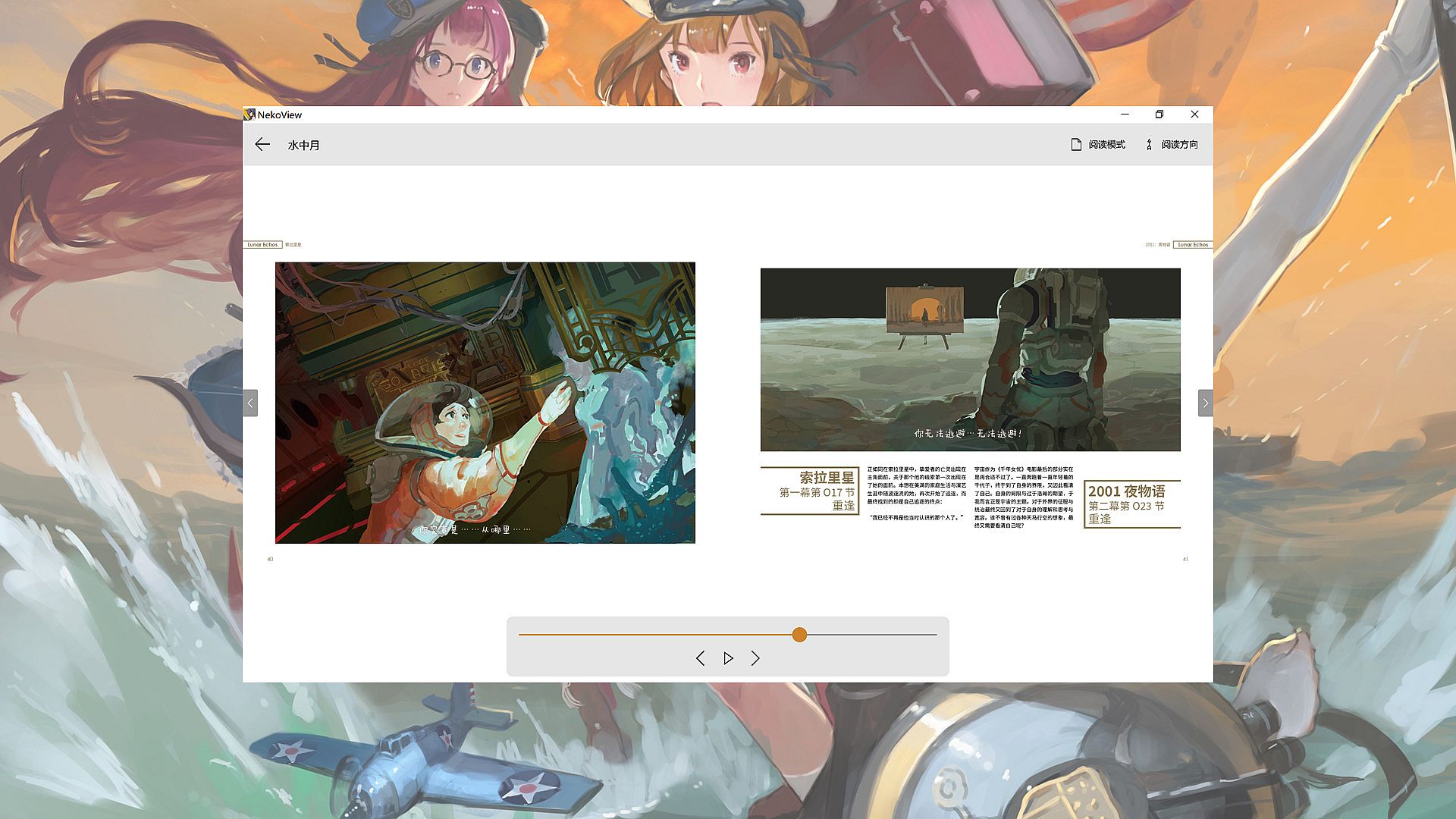
Task: Click the right-edge next page chevron
Action: (x=1205, y=403)
